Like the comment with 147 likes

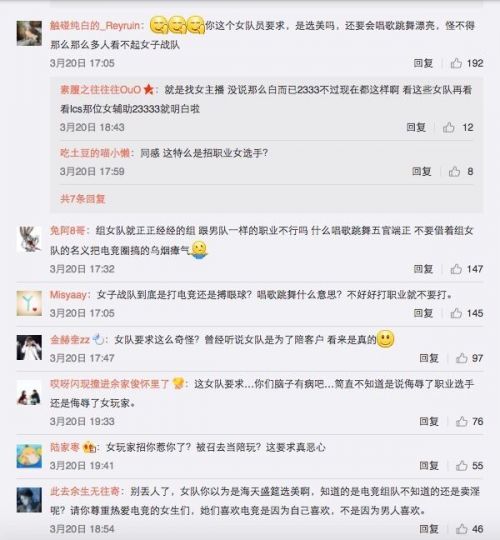456,269
